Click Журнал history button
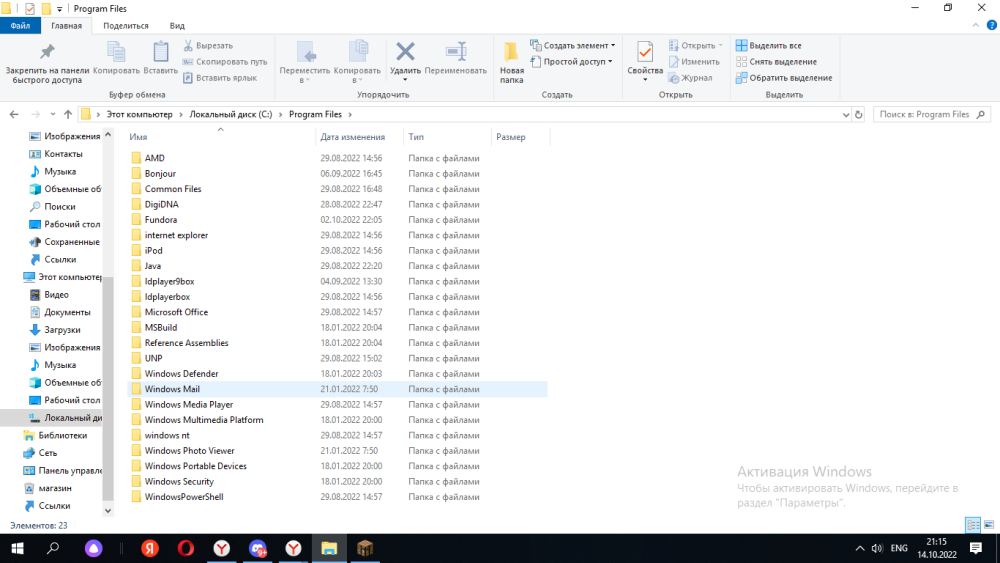 point(690,78)
